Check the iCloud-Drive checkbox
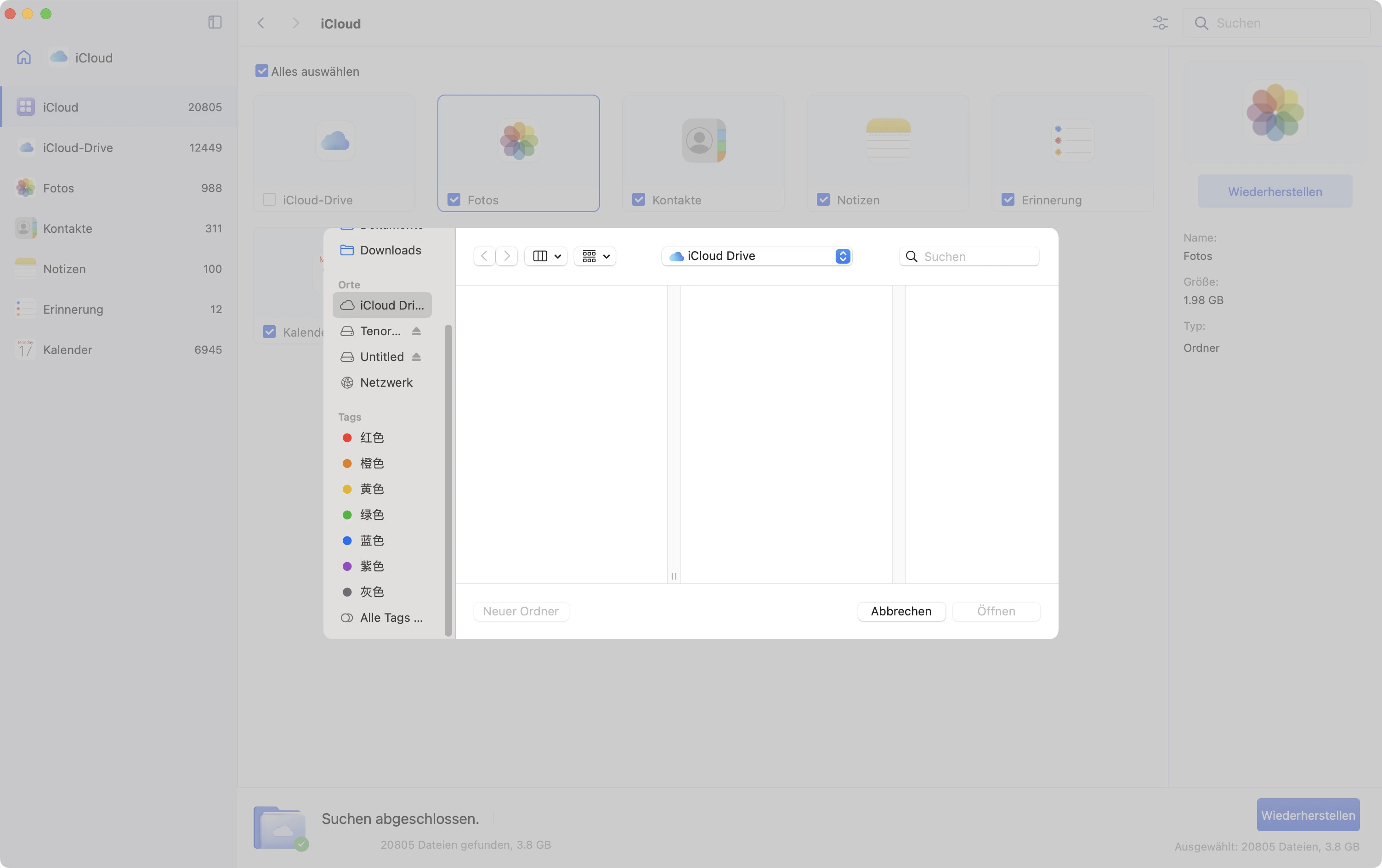The image size is (1382, 868). coord(269,200)
